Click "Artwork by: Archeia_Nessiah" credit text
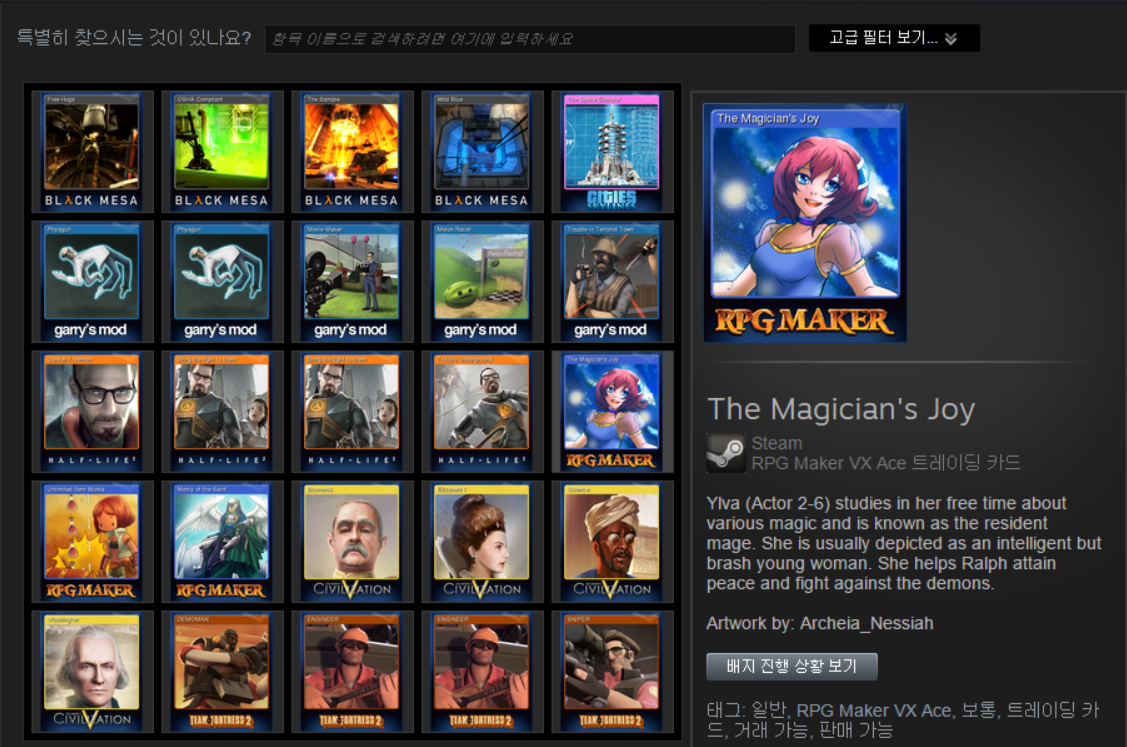Screen dimensions: 1127x747 pos(820,623)
